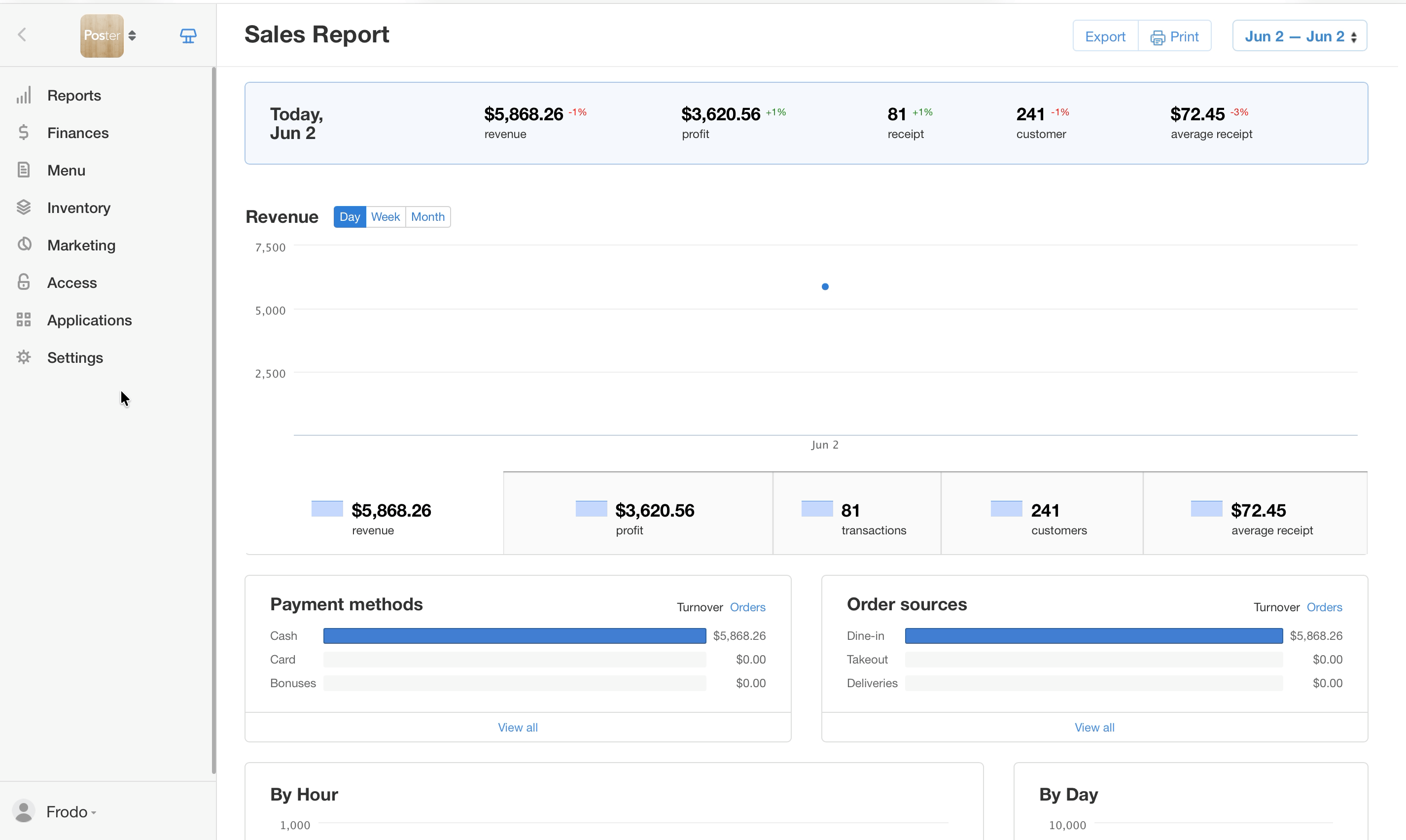Image resolution: width=1406 pixels, height=840 pixels.
Task: Click View all under Payment methods
Action: coord(518,727)
